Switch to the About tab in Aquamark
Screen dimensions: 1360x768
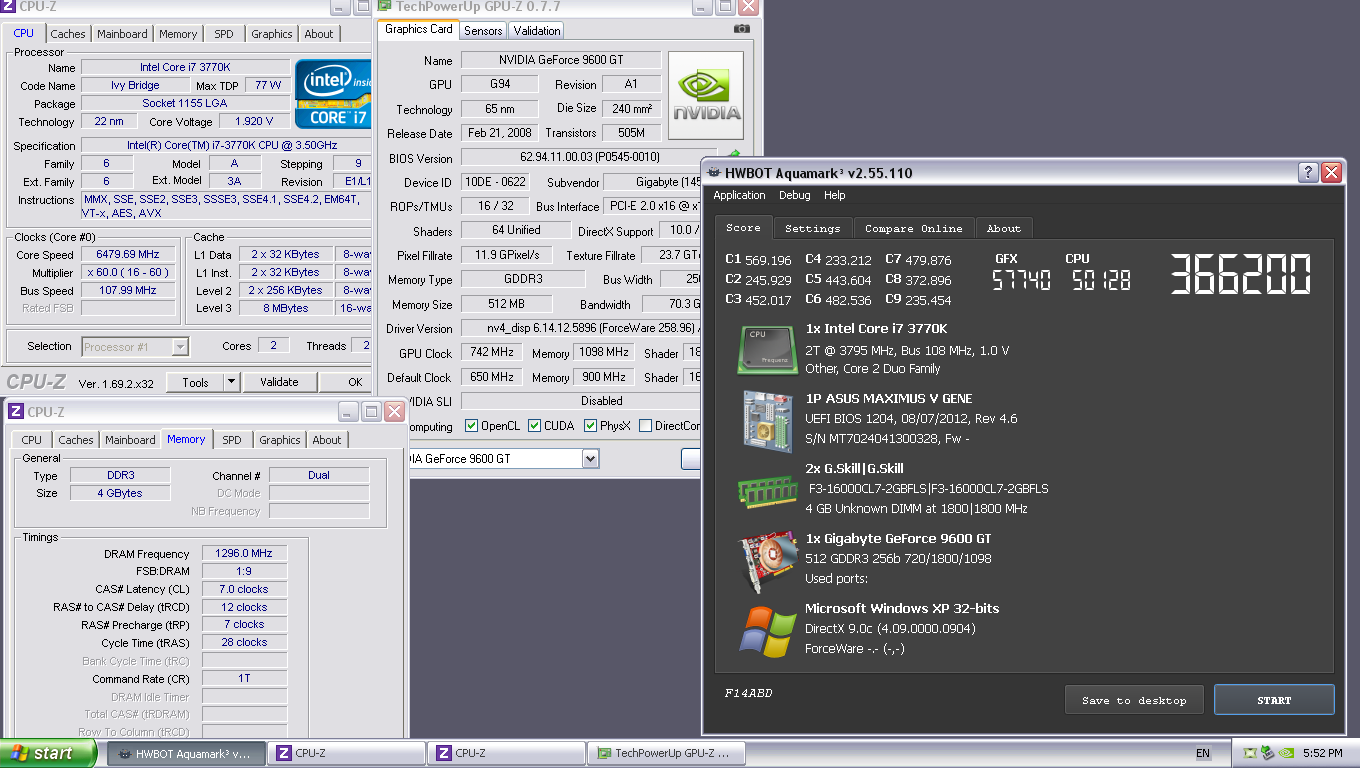[x=1003, y=229]
